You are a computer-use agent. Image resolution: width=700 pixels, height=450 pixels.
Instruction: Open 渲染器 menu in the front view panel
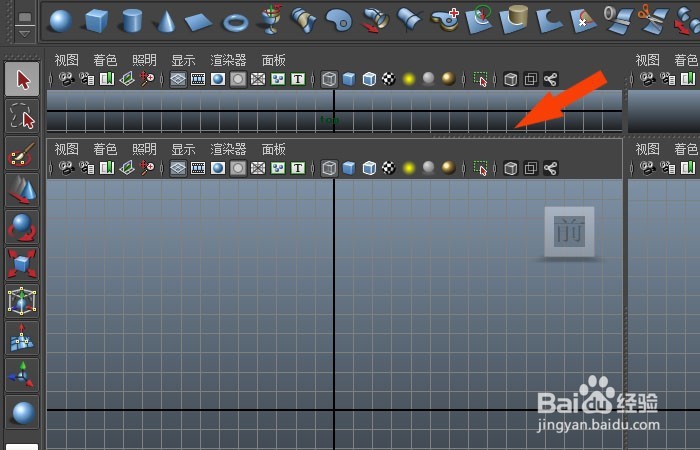(228, 149)
